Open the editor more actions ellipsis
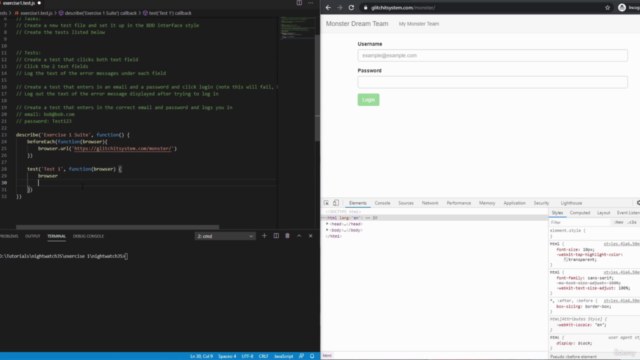The width and height of the screenshot is (640, 360). [x=311, y=3]
